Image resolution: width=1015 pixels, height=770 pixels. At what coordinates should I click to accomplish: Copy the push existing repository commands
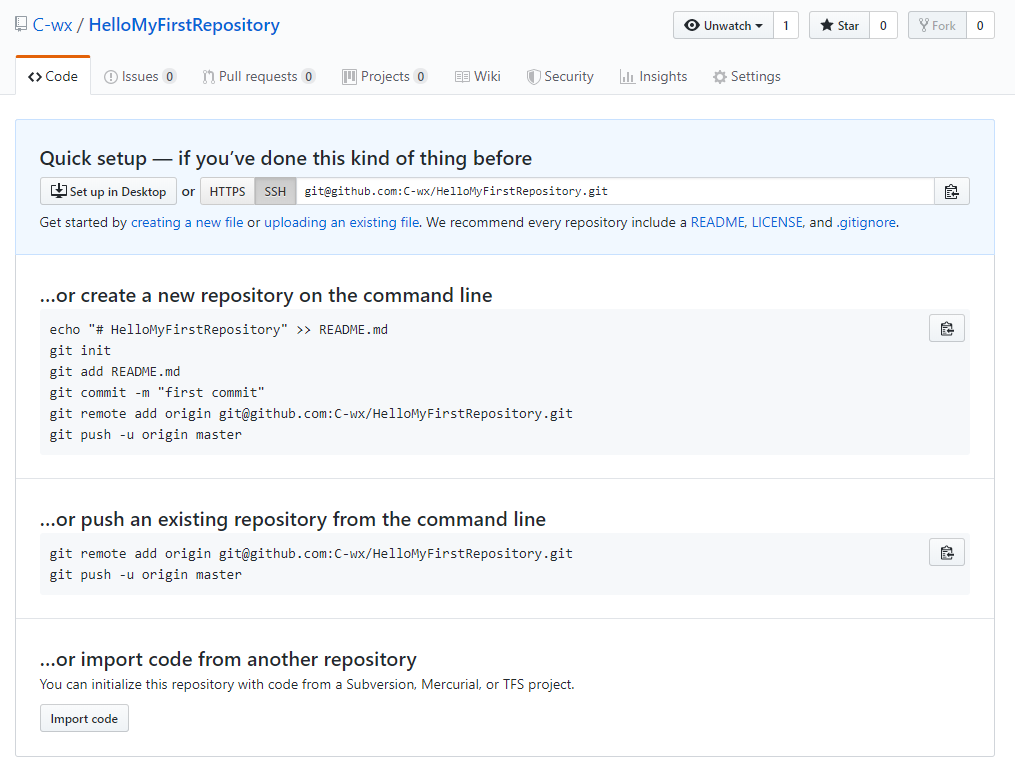946,553
